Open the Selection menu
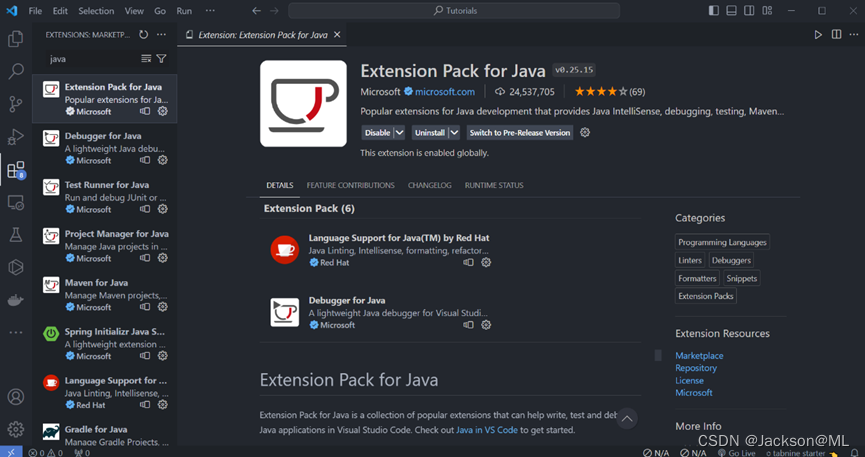 tap(96, 10)
